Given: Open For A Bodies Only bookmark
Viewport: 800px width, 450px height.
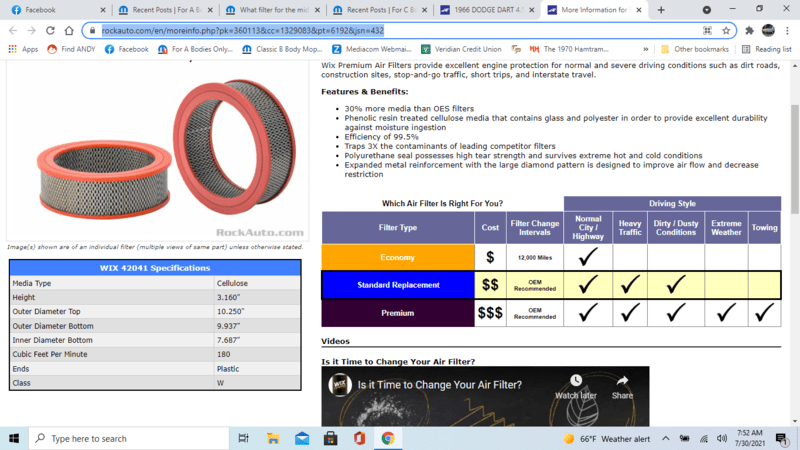Looking at the screenshot, I should tap(195, 49).
